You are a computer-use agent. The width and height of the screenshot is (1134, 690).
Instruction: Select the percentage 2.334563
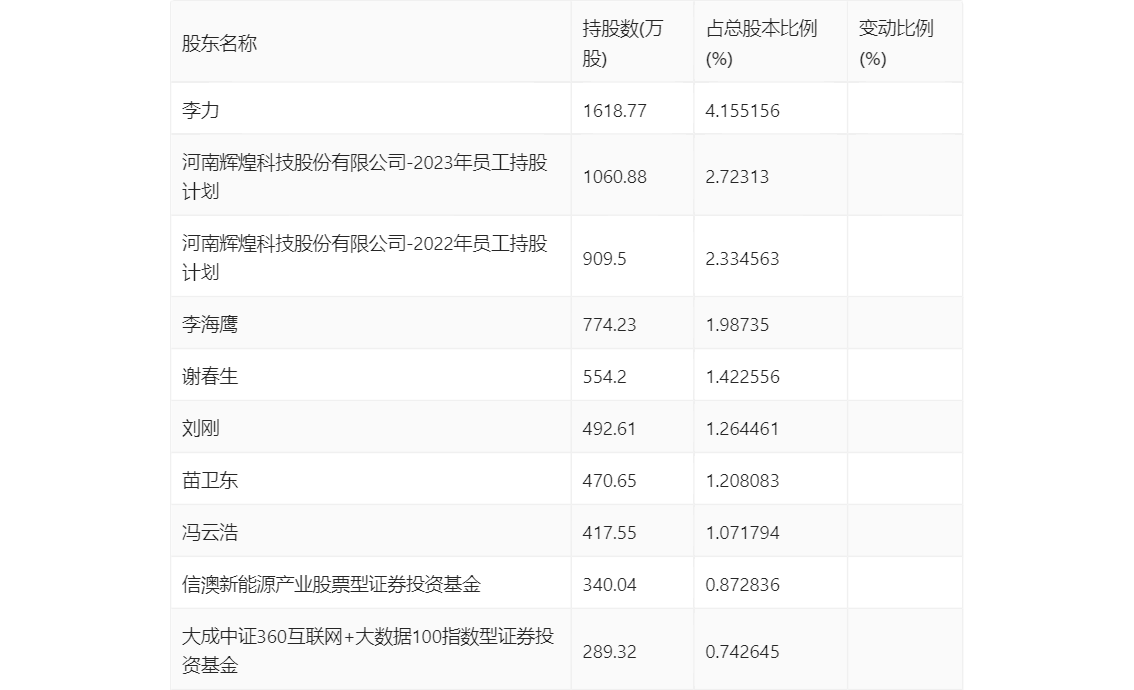coord(742,258)
